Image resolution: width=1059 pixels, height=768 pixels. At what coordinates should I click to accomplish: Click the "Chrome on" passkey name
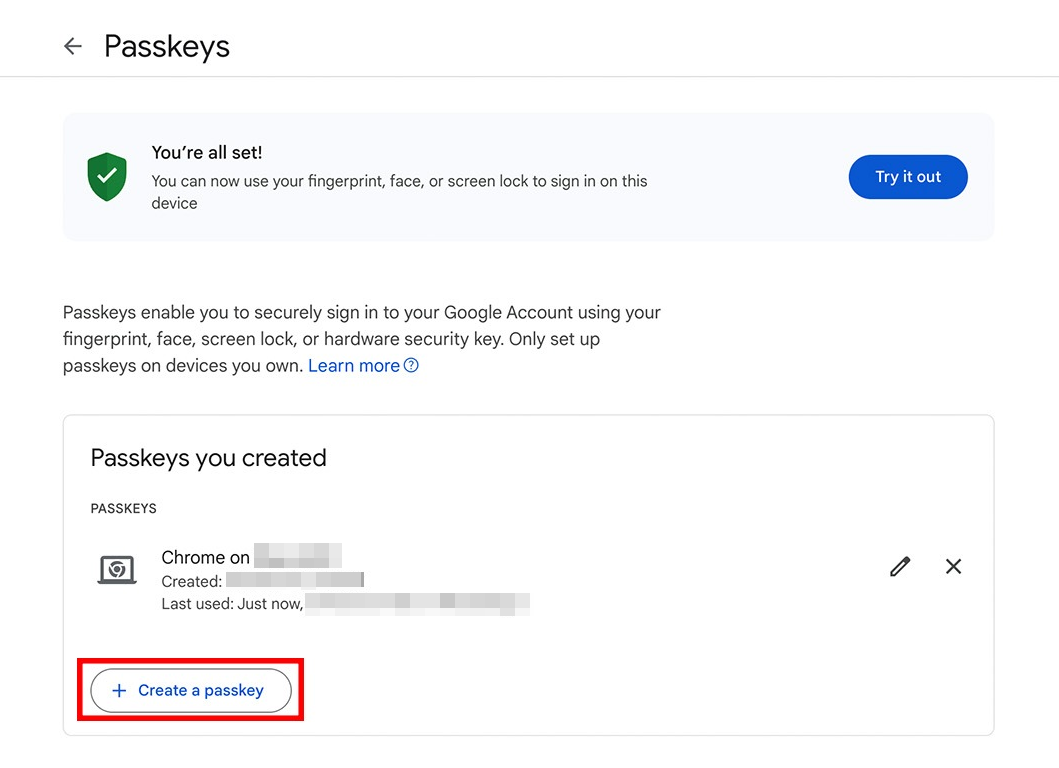(205, 557)
